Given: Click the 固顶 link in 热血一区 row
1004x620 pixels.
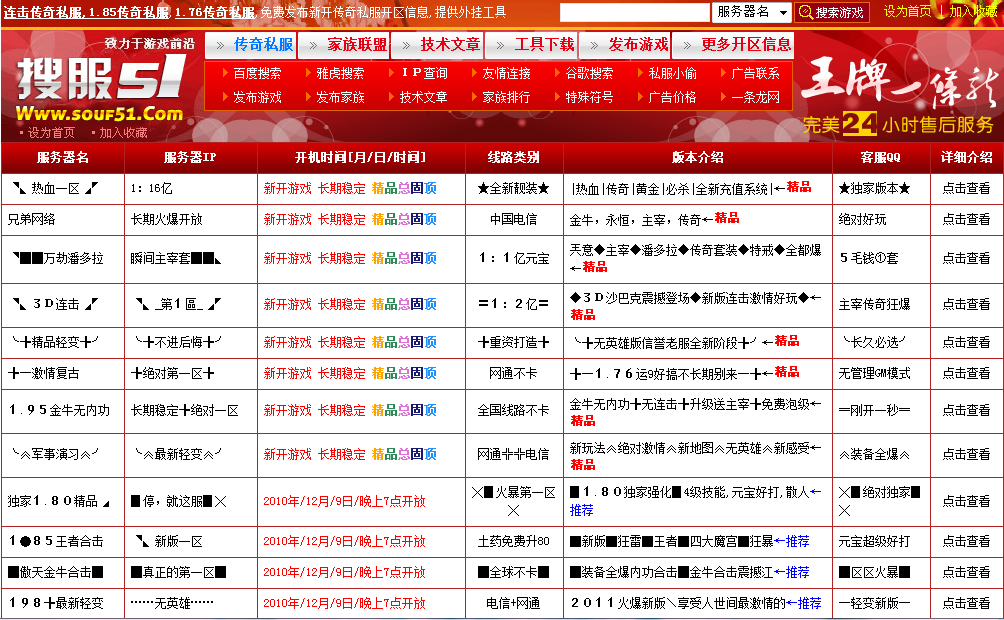Looking at the screenshot, I should pos(424,188).
